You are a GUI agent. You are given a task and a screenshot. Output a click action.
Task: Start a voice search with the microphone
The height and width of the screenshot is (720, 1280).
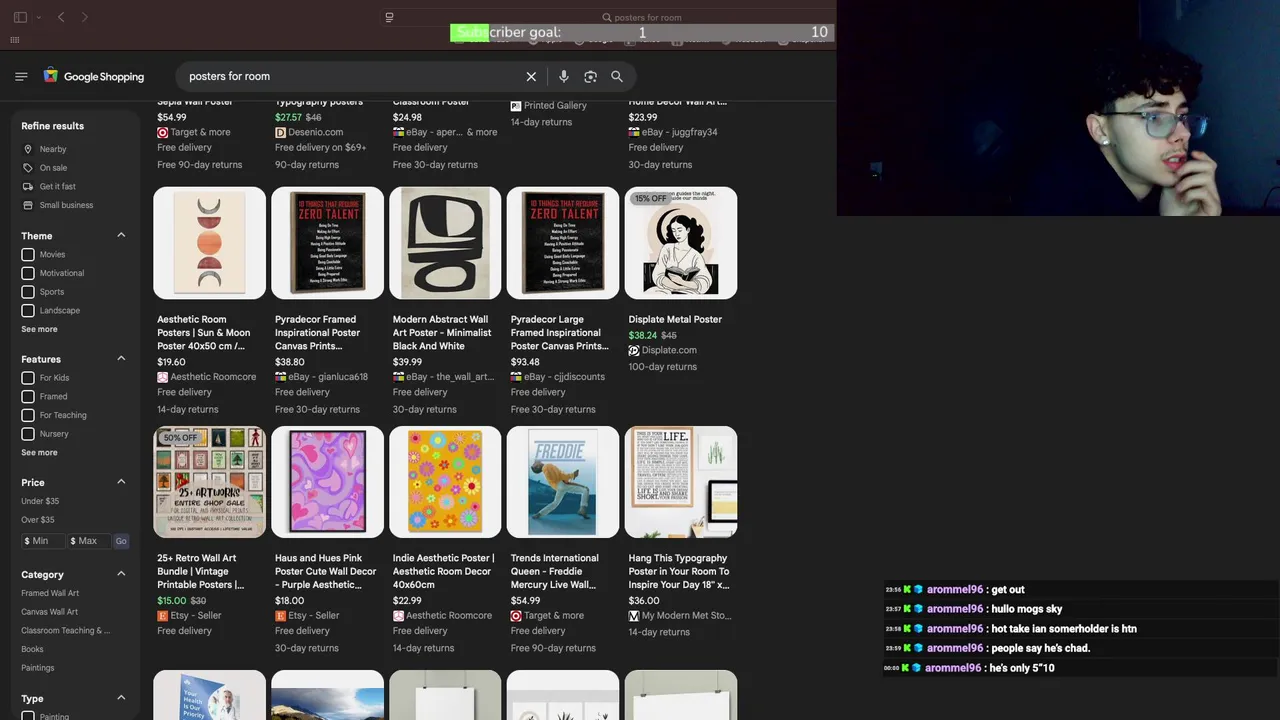[564, 76]
